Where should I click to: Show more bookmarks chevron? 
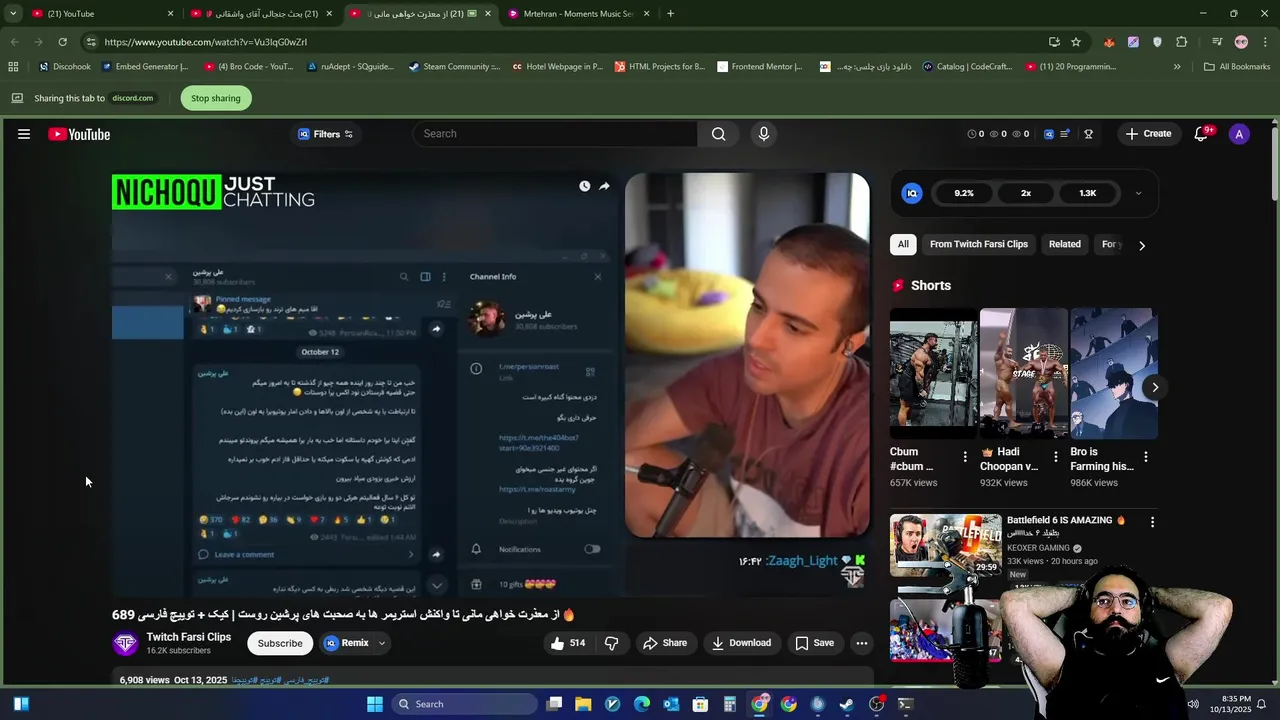tap(1177, 67)
